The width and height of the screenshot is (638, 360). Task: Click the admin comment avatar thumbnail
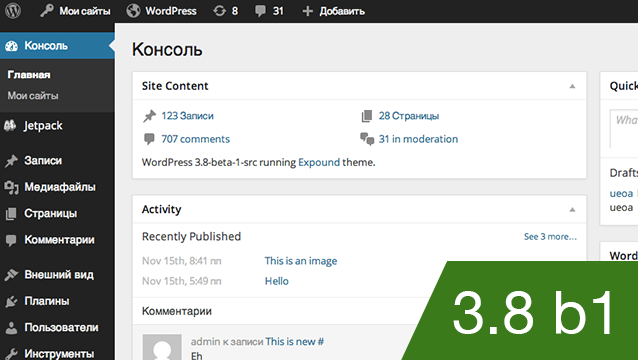click(162, 347)
